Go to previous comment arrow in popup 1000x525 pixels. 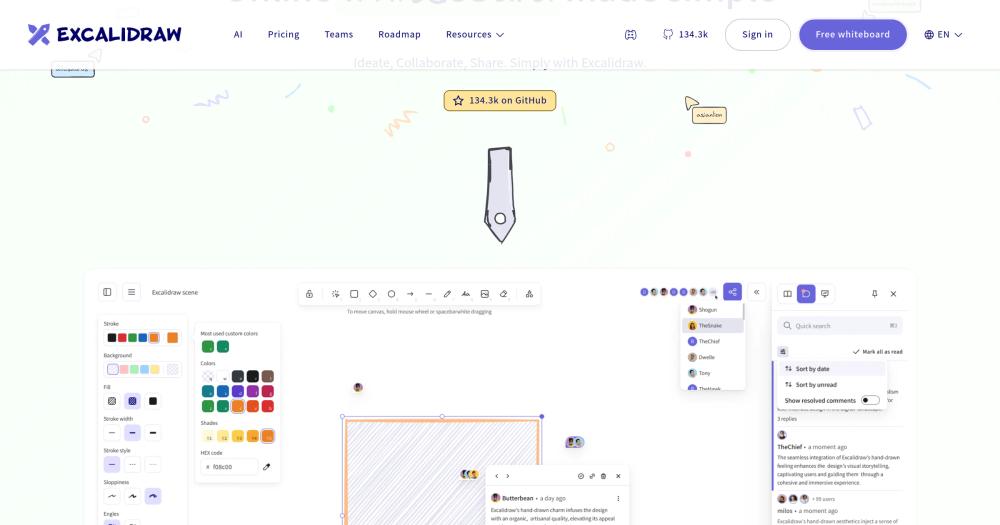(497, 476)
